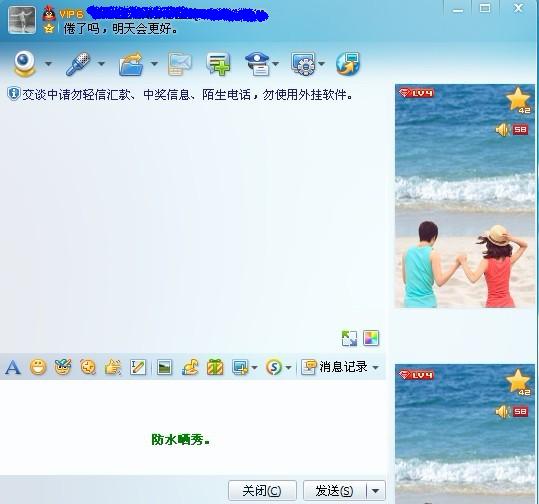
Task: Open the S icon dropdown arrow
Action: (288, 368)
